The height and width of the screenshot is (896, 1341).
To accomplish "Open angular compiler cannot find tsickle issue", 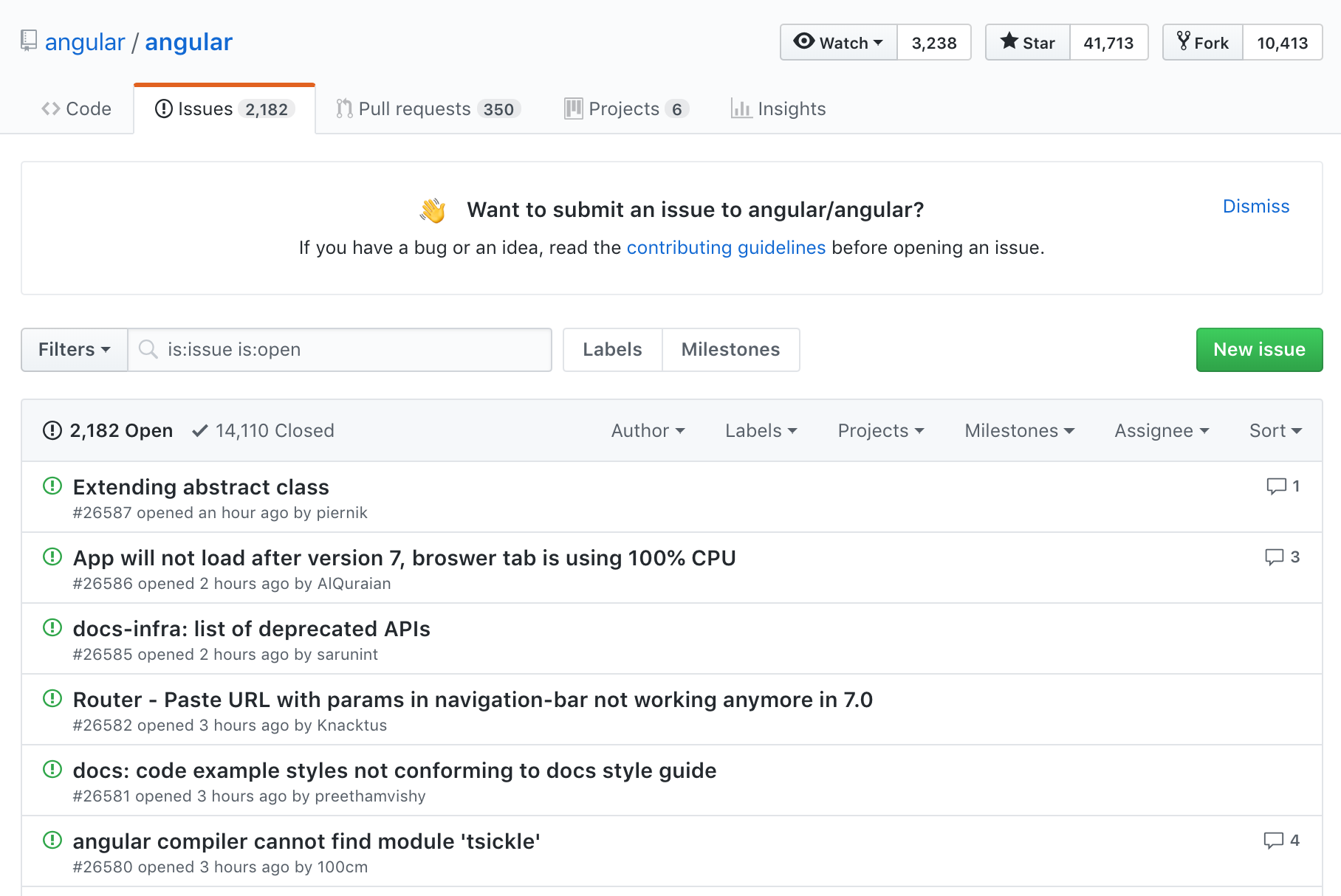I will coord(306,841).
